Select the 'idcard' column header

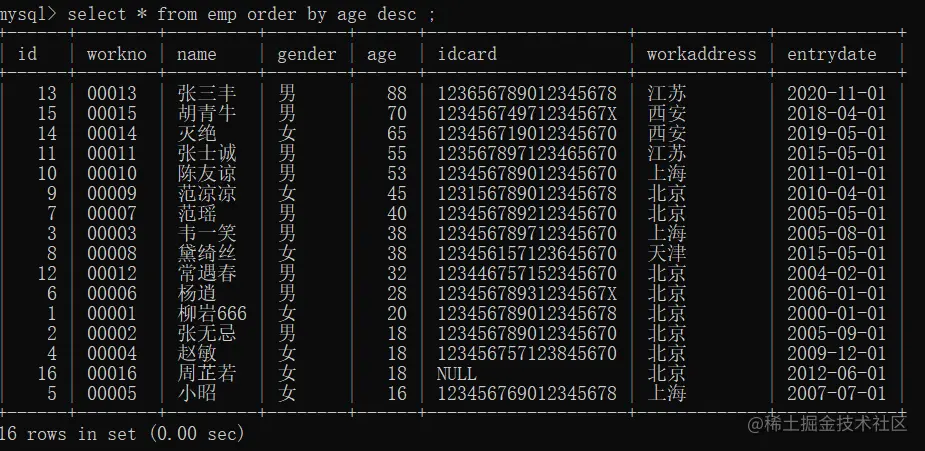pos(467,54)
